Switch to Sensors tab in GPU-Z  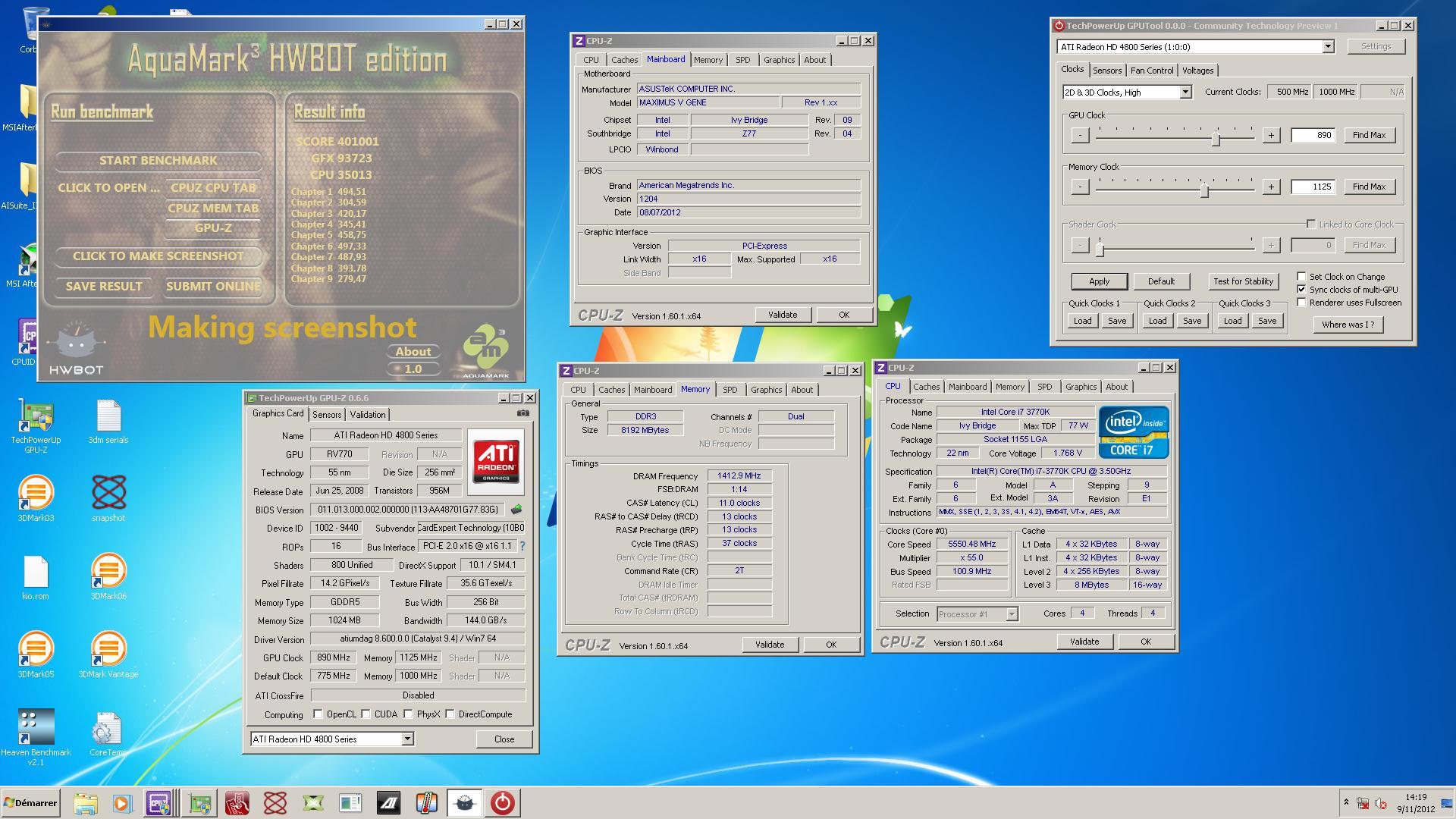(x=327, y=415)
